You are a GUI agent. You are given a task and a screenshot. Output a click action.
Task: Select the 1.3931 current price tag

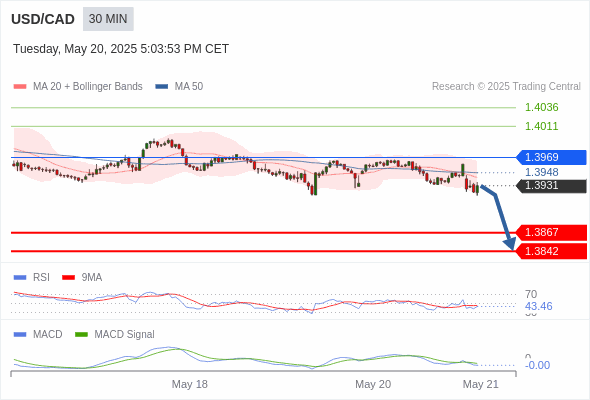(550, 186)
